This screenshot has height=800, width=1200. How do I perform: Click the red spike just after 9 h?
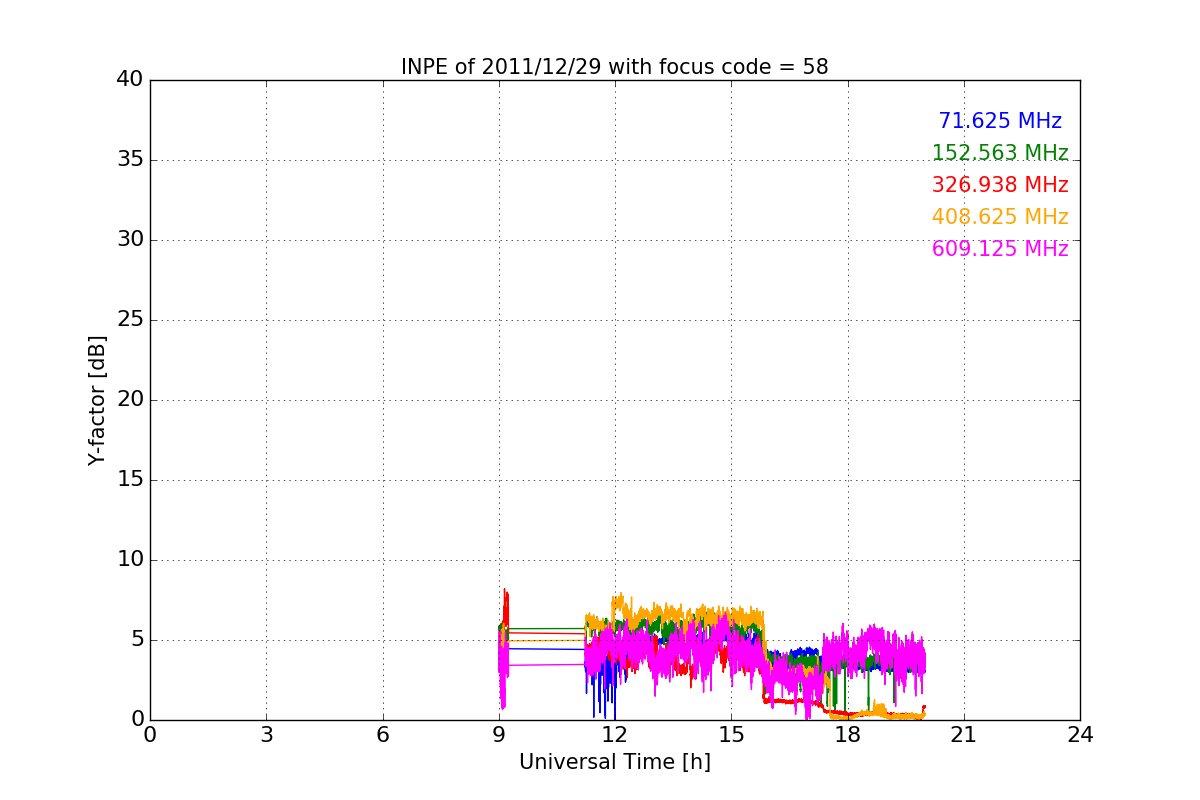[506, 610]
